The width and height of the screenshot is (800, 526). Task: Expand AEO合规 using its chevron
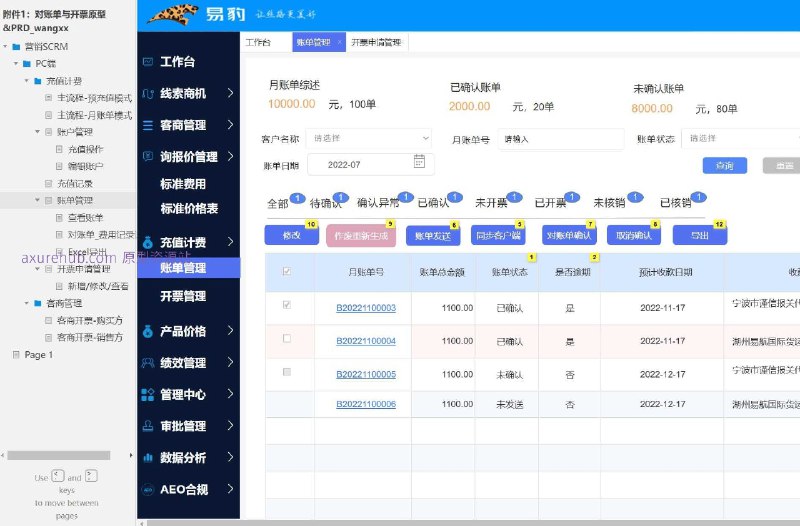(230, 489)
